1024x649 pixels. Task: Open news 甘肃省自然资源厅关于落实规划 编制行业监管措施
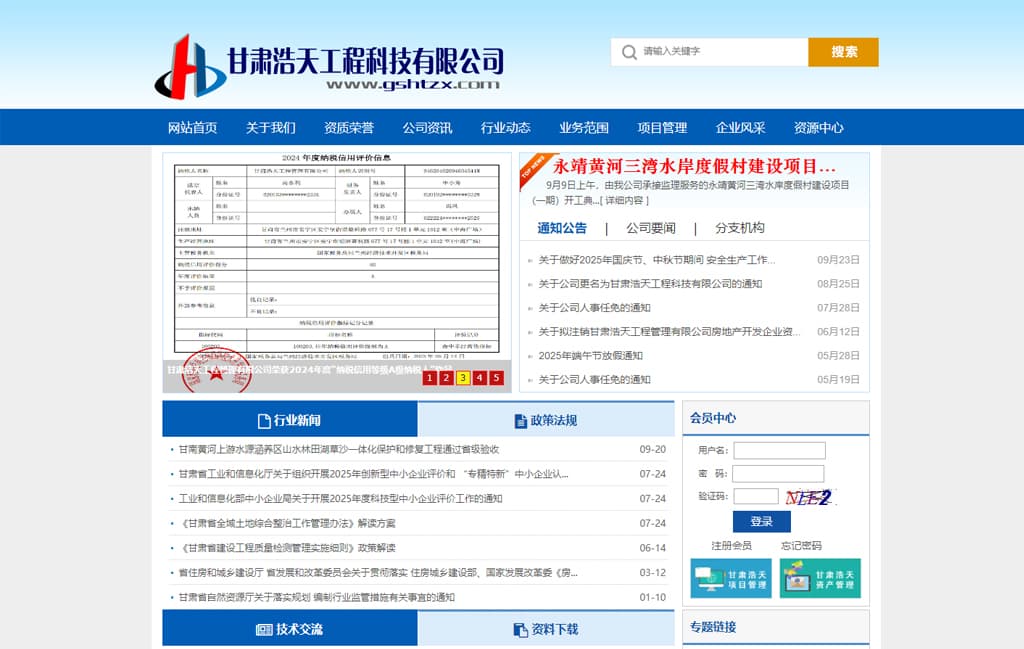317,597
